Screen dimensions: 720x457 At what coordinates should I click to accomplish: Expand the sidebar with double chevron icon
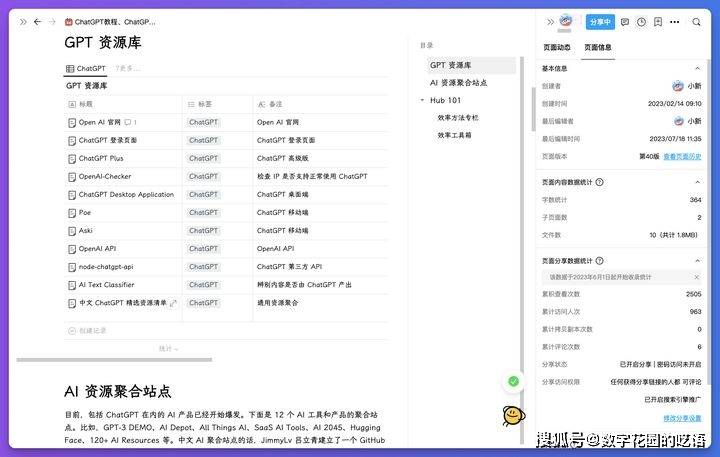click(23, 22)
